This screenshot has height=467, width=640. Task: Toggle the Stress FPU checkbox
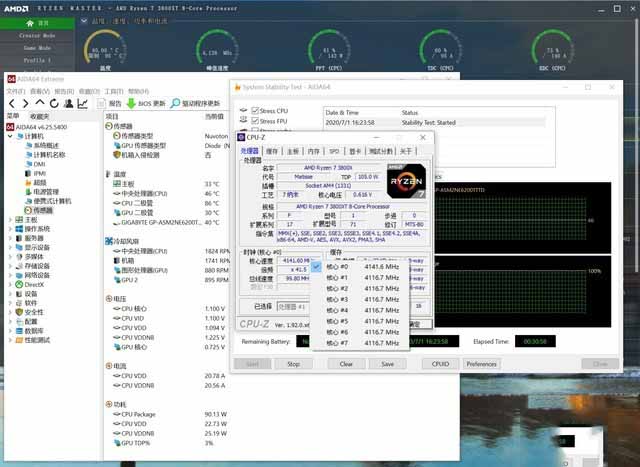tap(256, 121)
